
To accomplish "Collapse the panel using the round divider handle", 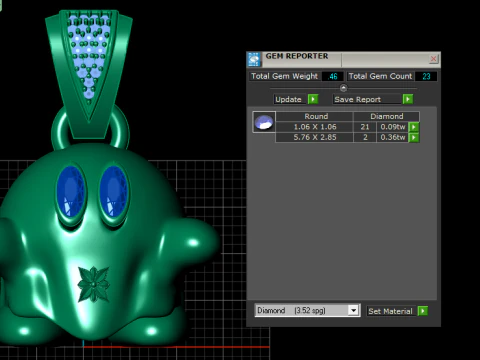I will 343,88.
